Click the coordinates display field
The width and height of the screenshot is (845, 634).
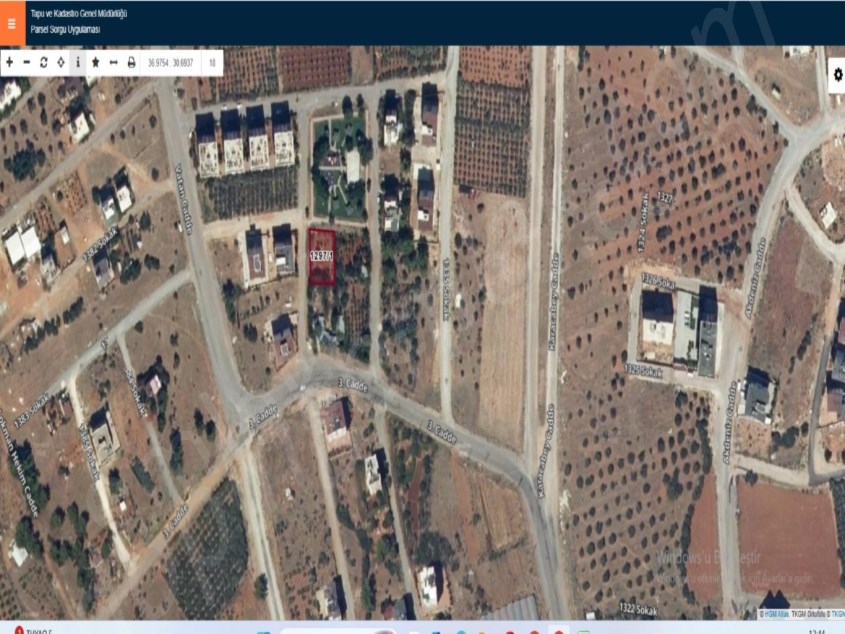170,62
